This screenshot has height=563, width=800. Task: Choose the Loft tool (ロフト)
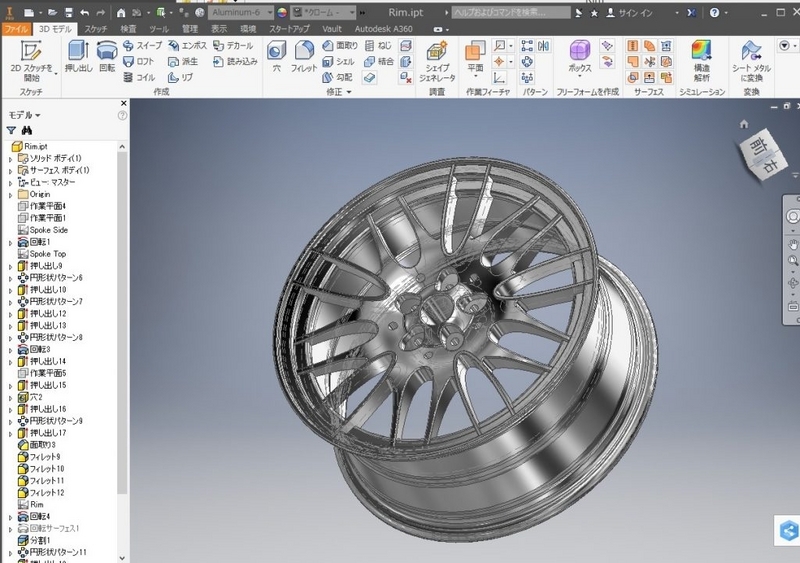point(139,61)
